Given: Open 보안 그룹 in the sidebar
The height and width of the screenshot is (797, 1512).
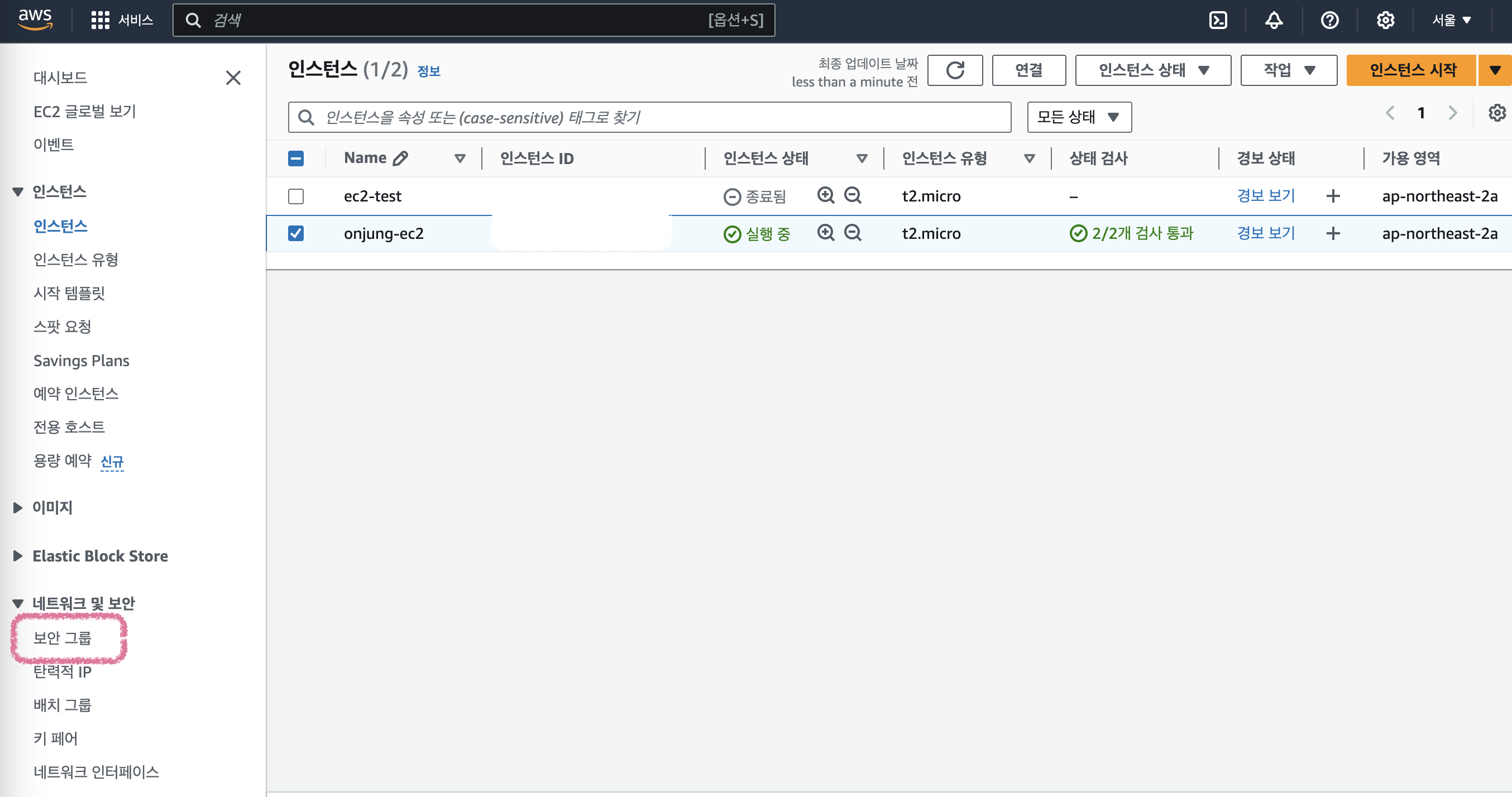Looking at the screenshot, I should point(63,638).
